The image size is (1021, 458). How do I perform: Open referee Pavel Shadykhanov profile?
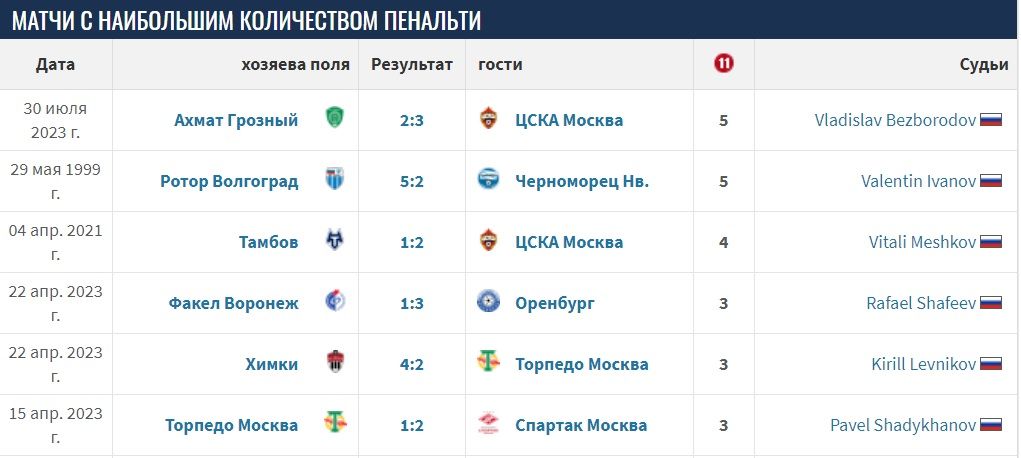[x=903, y=425]
